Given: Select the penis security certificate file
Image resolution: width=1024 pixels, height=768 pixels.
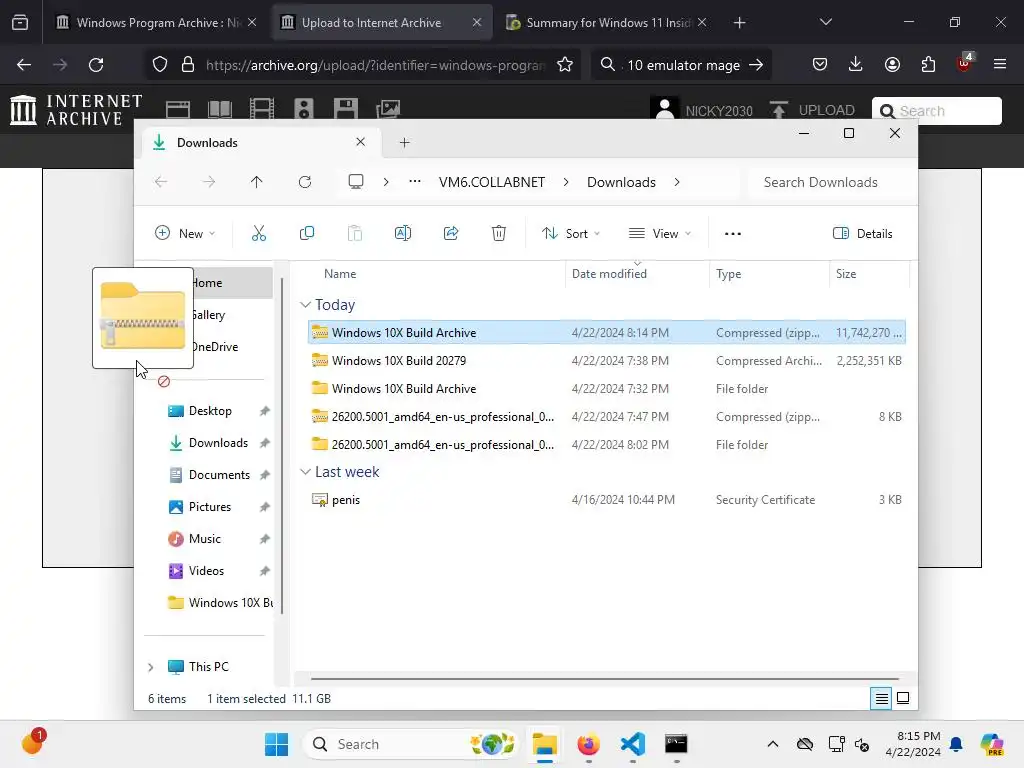Looking at the screenshot, I should coord(607,500).
